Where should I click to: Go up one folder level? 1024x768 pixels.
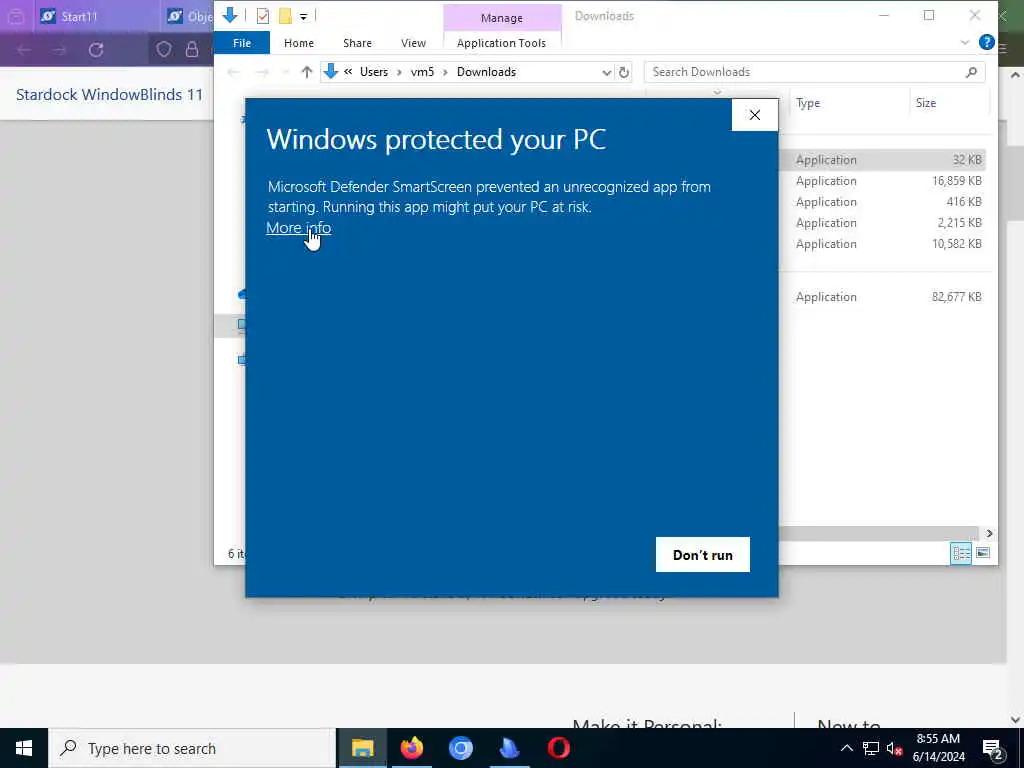(306, 72)
